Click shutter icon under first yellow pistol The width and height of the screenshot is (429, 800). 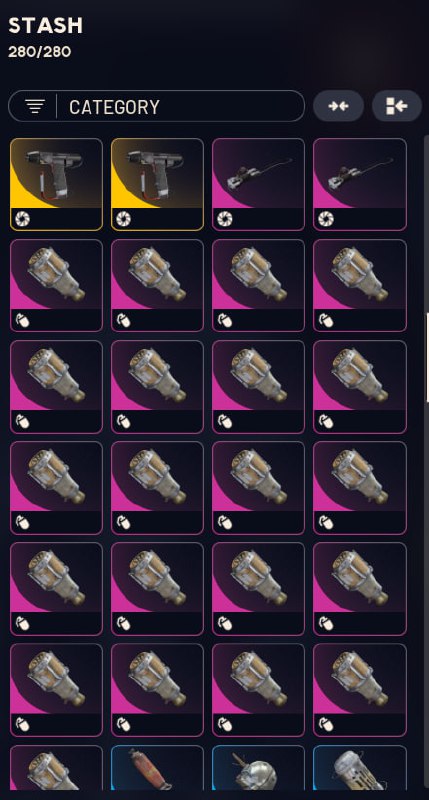point(23,219)
